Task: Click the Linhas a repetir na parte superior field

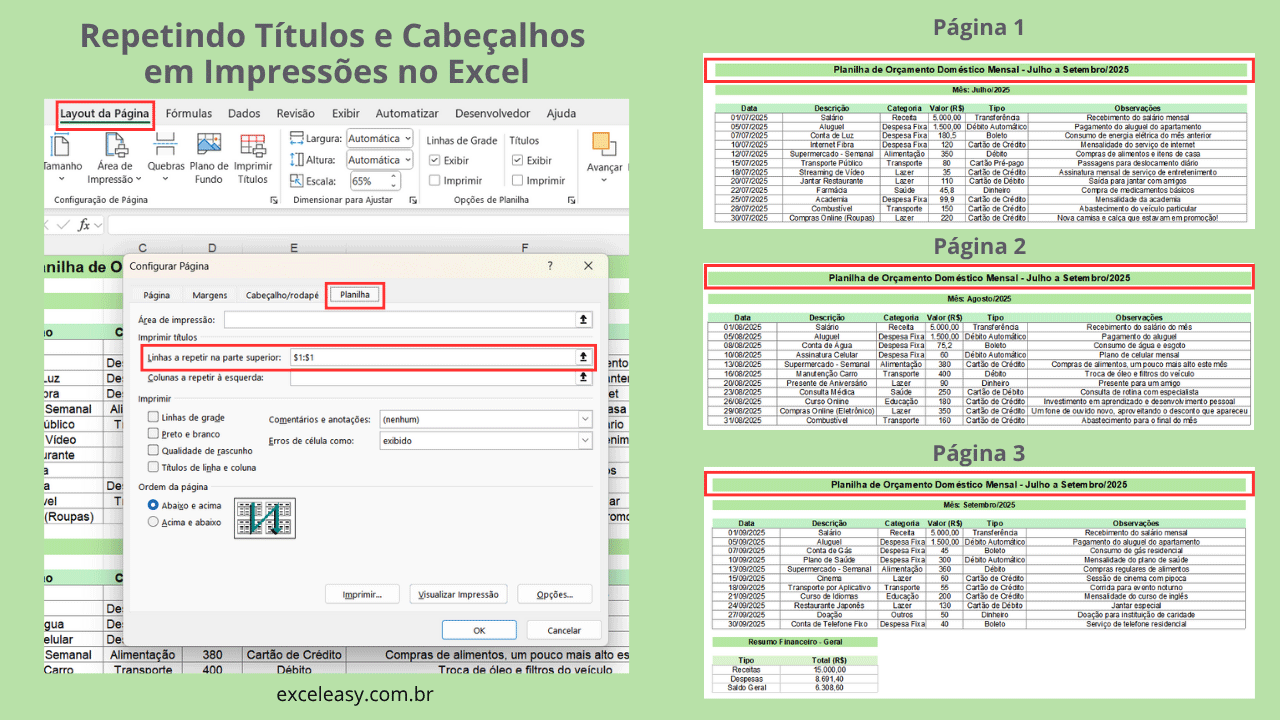Action: point(432,357)
